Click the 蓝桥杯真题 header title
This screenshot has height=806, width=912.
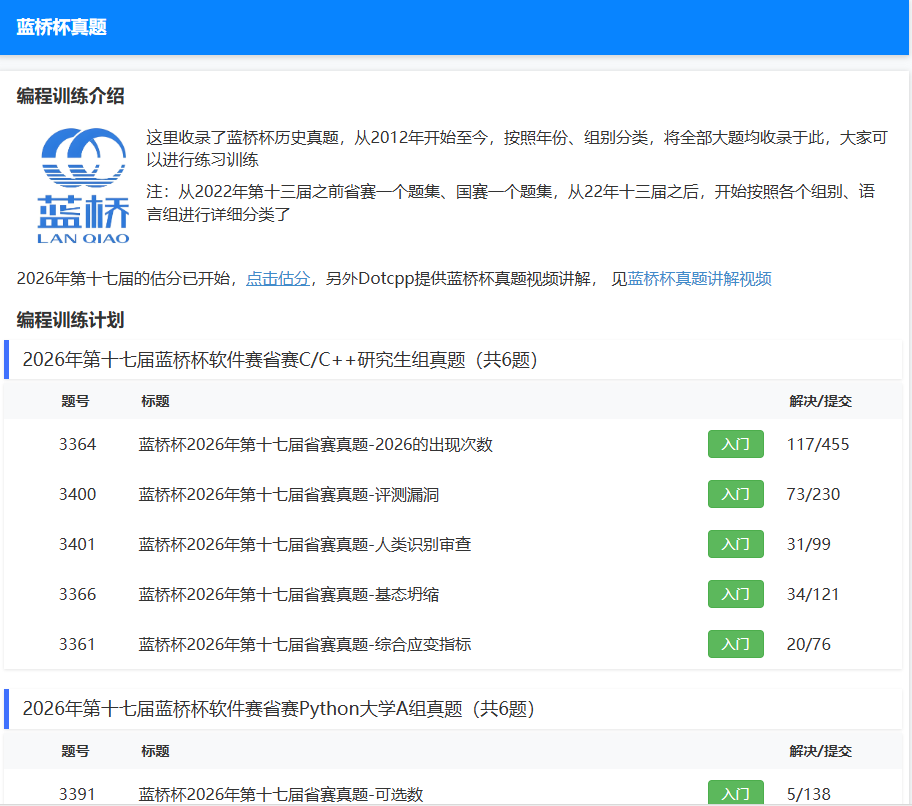coord(62,27)
